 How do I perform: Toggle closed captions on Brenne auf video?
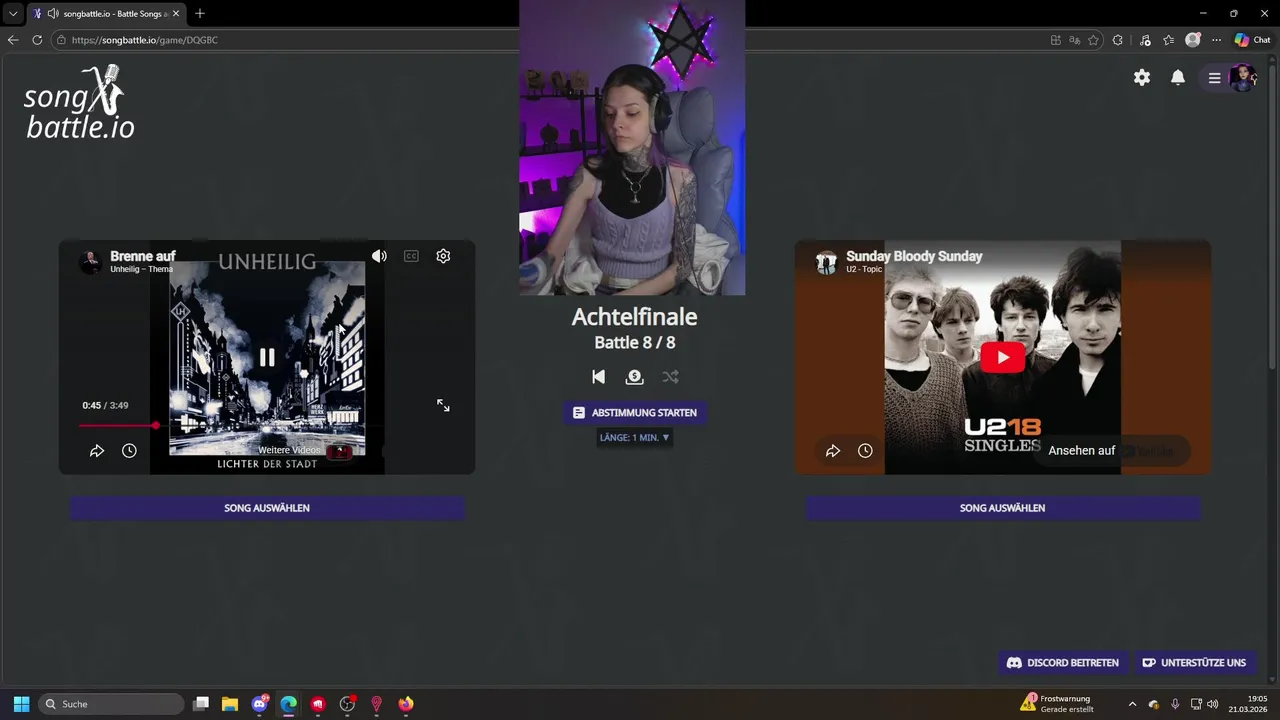tap(411, 256)
